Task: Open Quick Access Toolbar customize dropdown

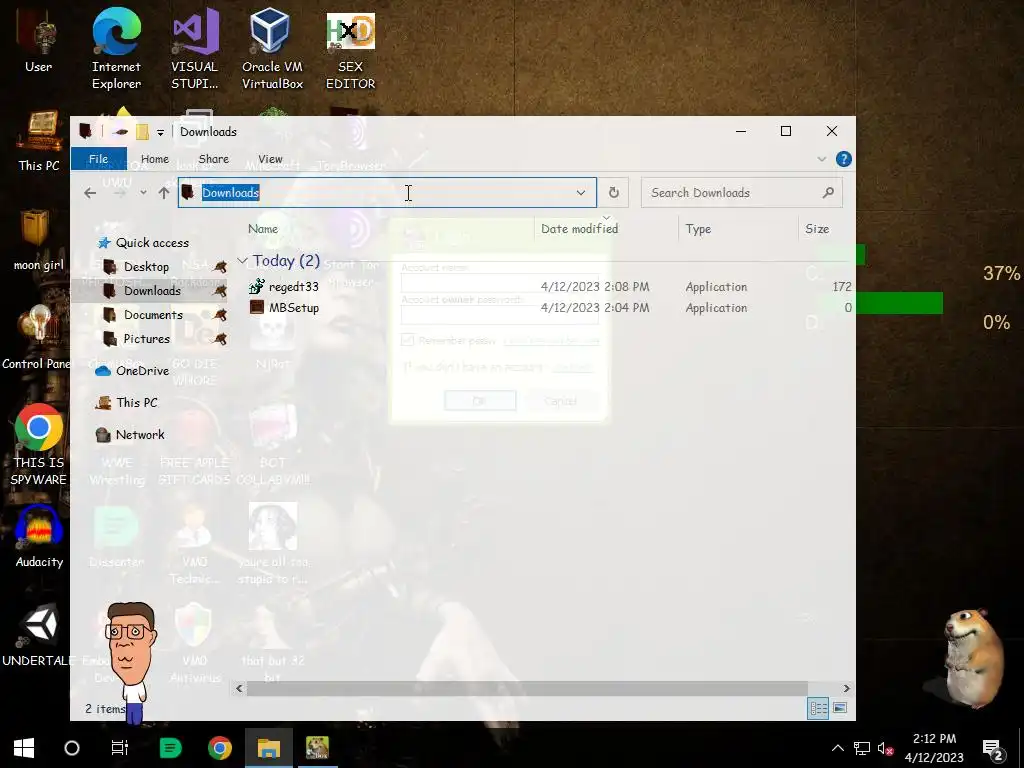Action: (160, 133)
